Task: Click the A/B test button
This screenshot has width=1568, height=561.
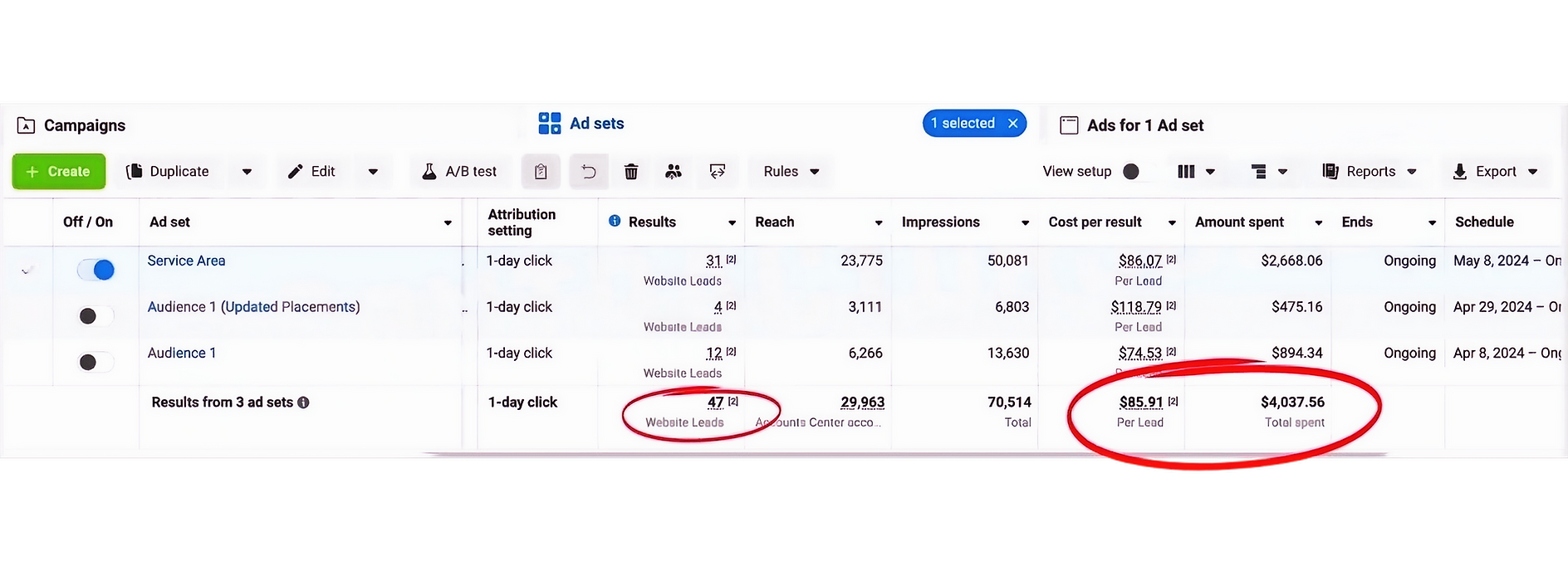Action: 459,172
